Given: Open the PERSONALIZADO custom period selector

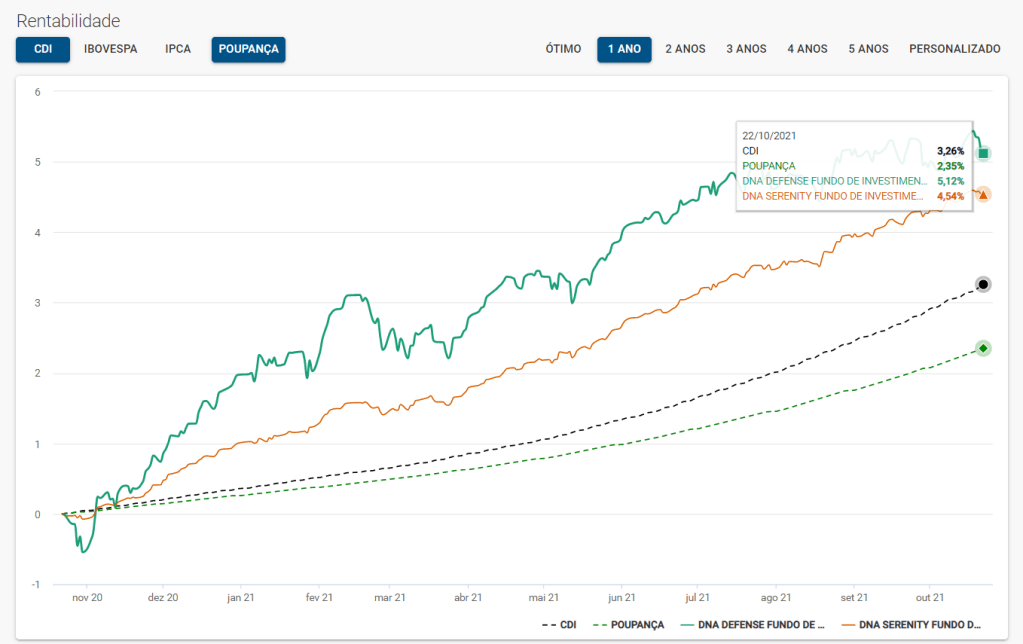Looking at the screenshot, I should (954, 49).
